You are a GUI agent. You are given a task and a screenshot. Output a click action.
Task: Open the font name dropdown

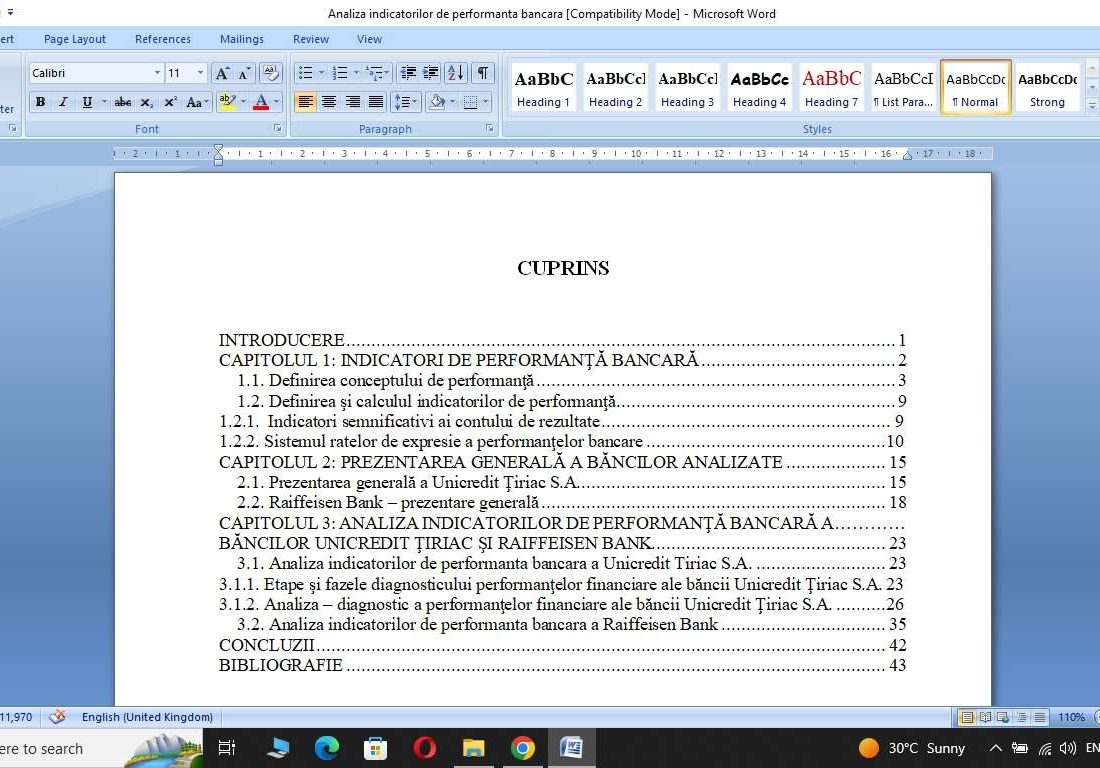point(158,72)
